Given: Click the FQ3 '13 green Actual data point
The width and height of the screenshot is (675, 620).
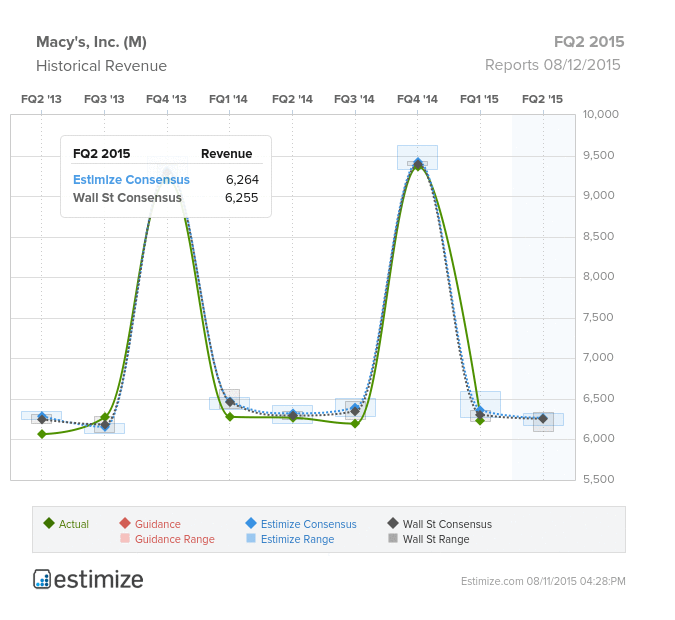Looking at the screenshot, I should point(105,417).
